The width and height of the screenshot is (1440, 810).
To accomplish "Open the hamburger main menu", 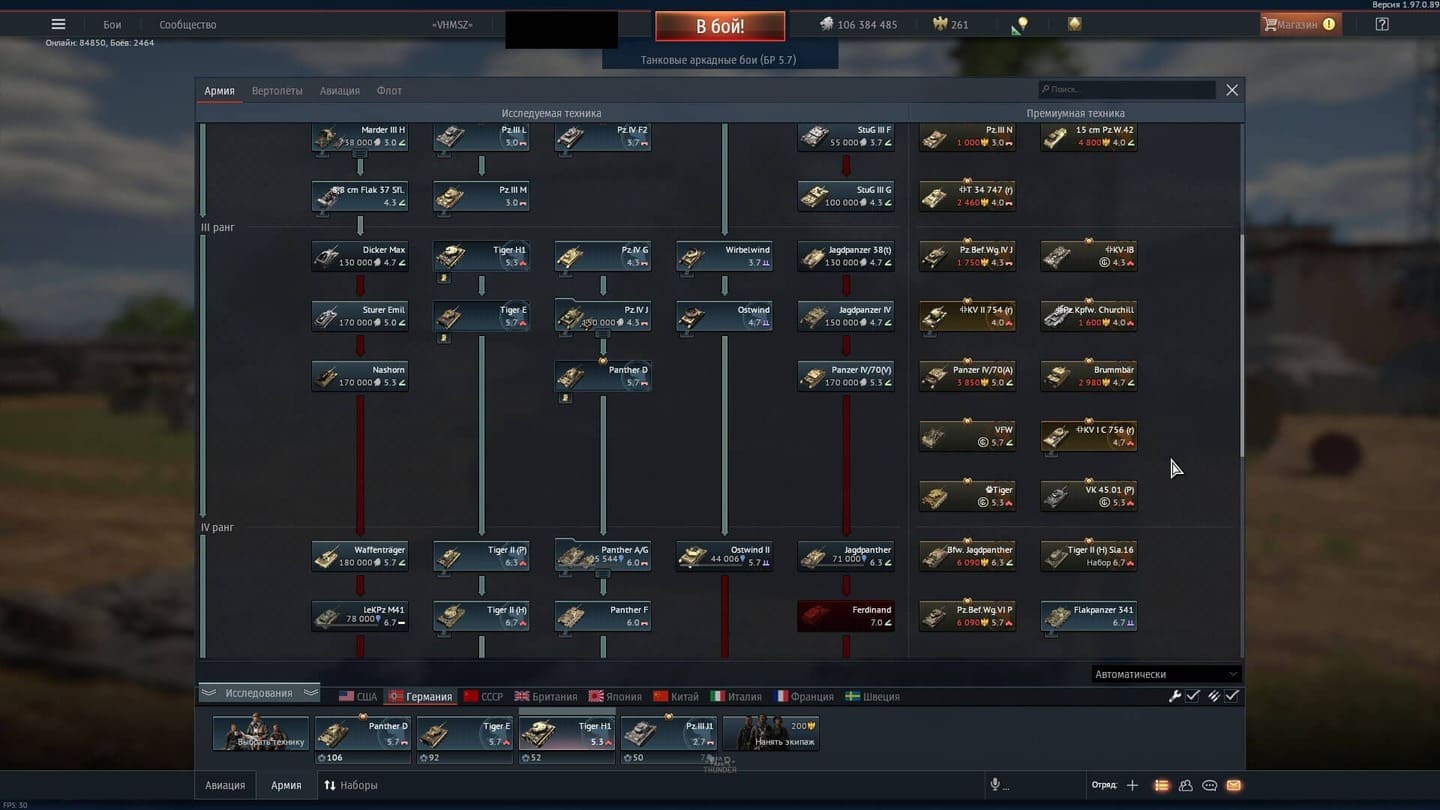I will [x=58, y=24].
